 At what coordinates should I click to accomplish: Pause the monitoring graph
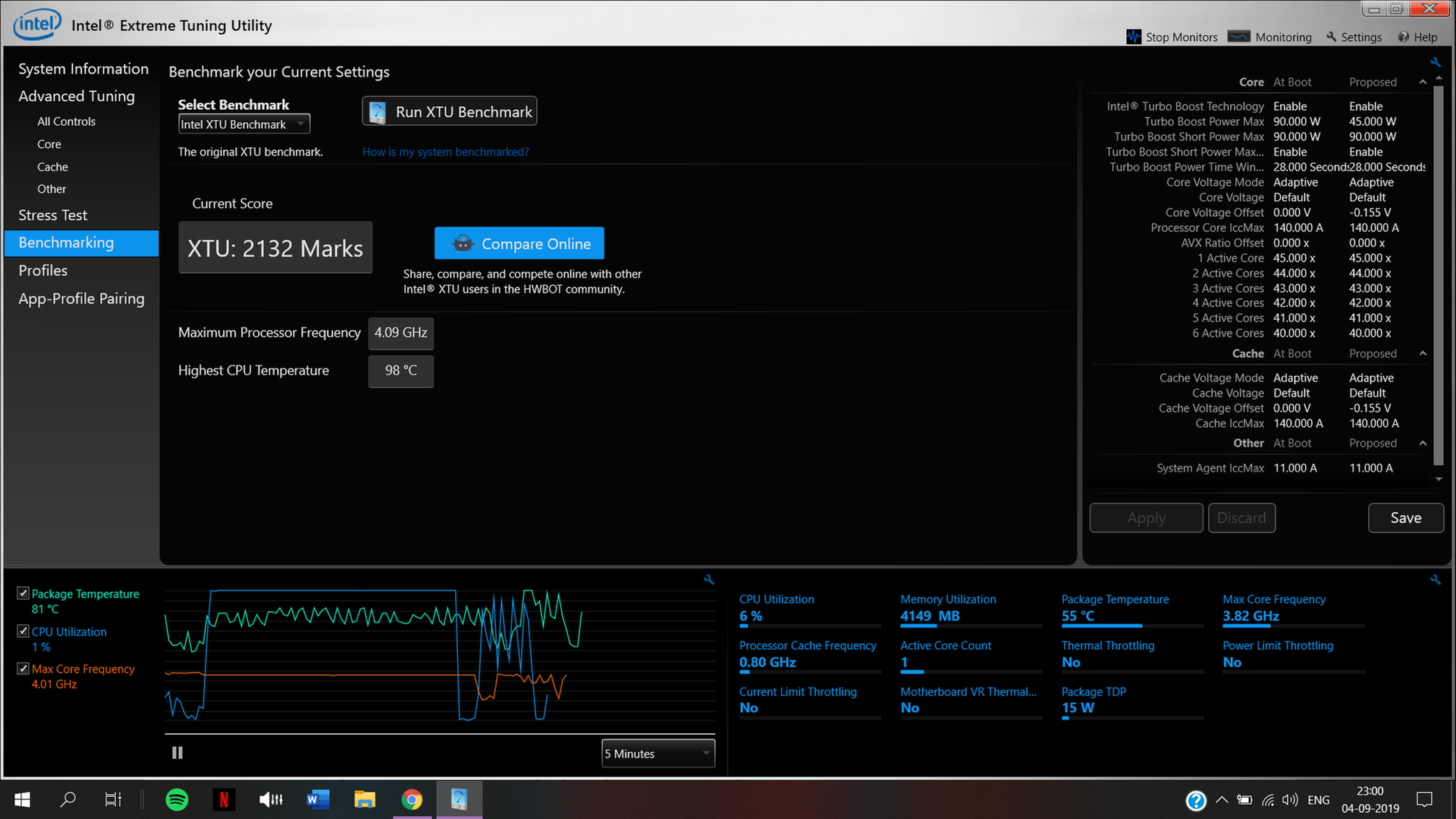[177, 752]
